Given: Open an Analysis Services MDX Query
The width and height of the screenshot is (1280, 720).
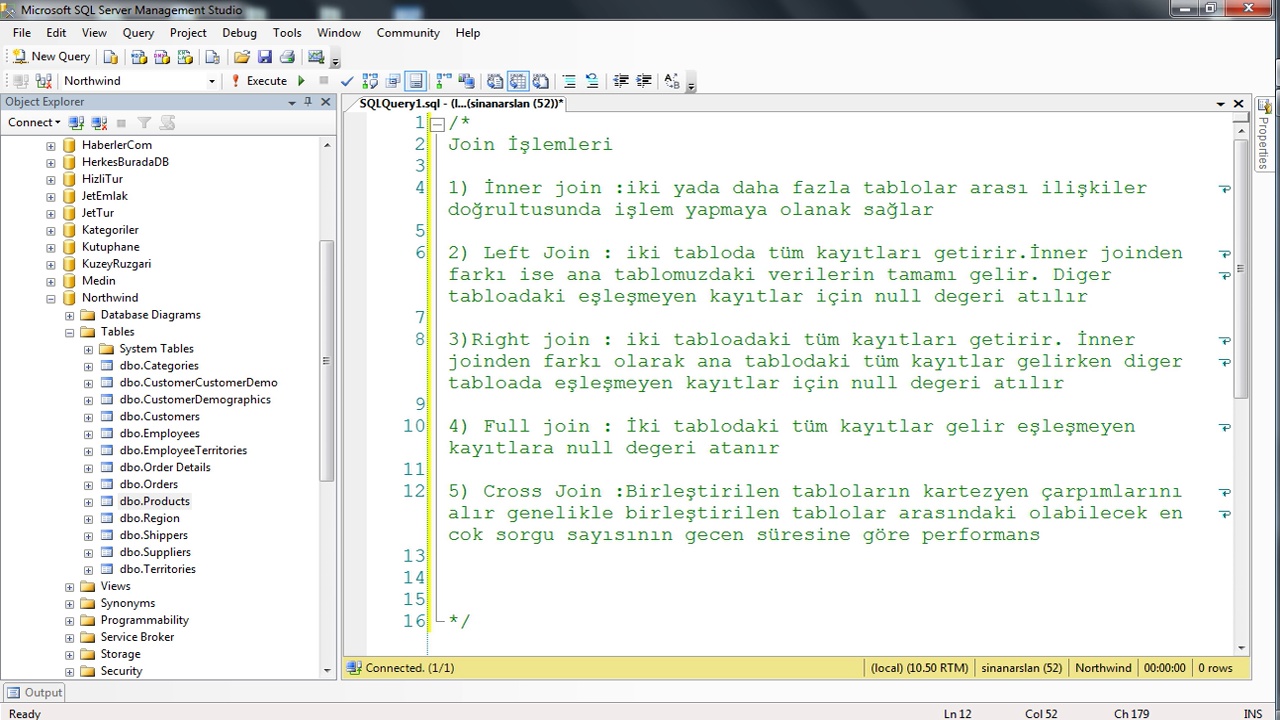Looking at the screenshot, I should pos(139,57).
